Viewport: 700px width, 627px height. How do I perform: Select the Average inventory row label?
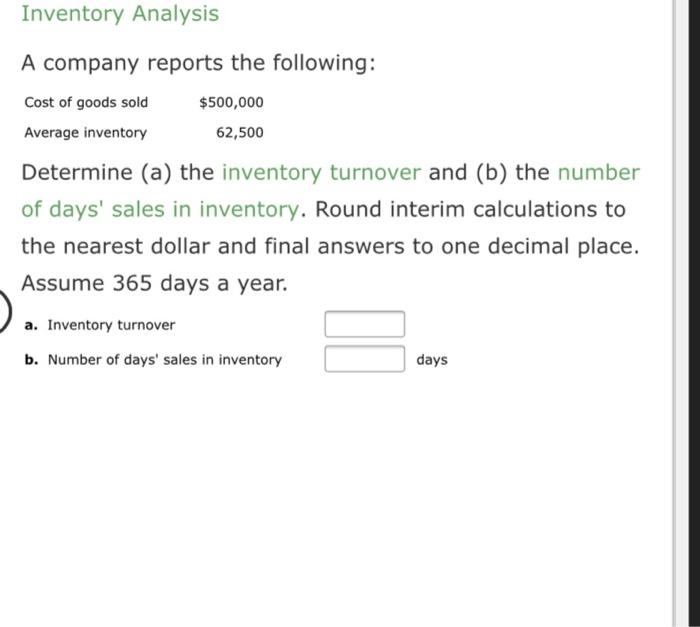[x=86, y=133]
